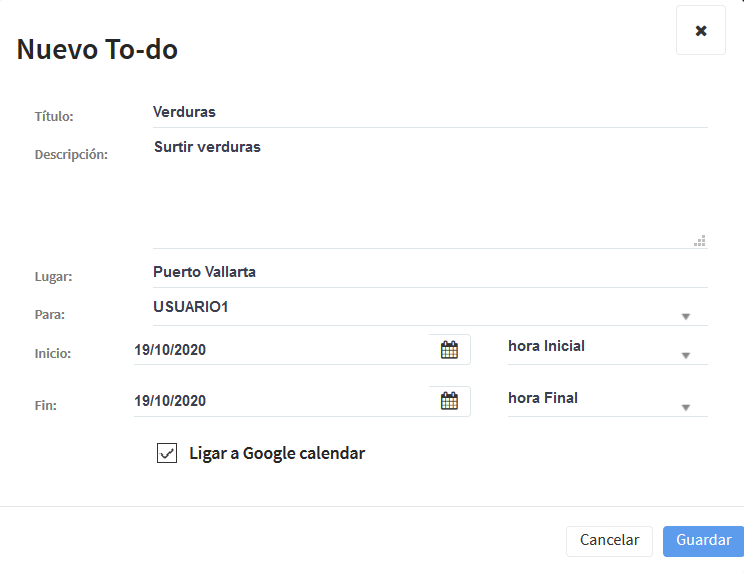Screen dimensions: 744x573
Task: Click the Guardar button
Action: click(703, 541)
